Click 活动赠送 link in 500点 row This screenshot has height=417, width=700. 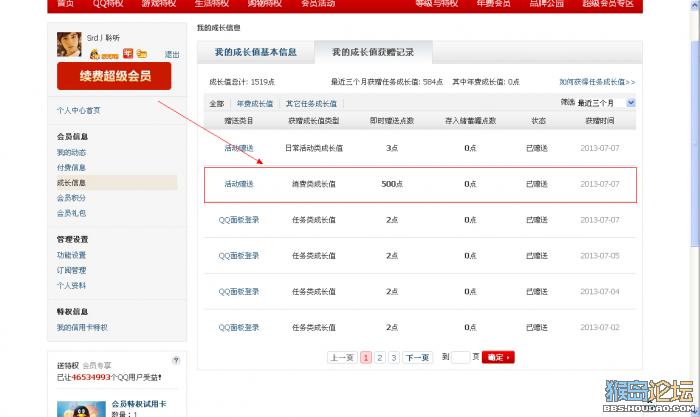coord(239,183)
